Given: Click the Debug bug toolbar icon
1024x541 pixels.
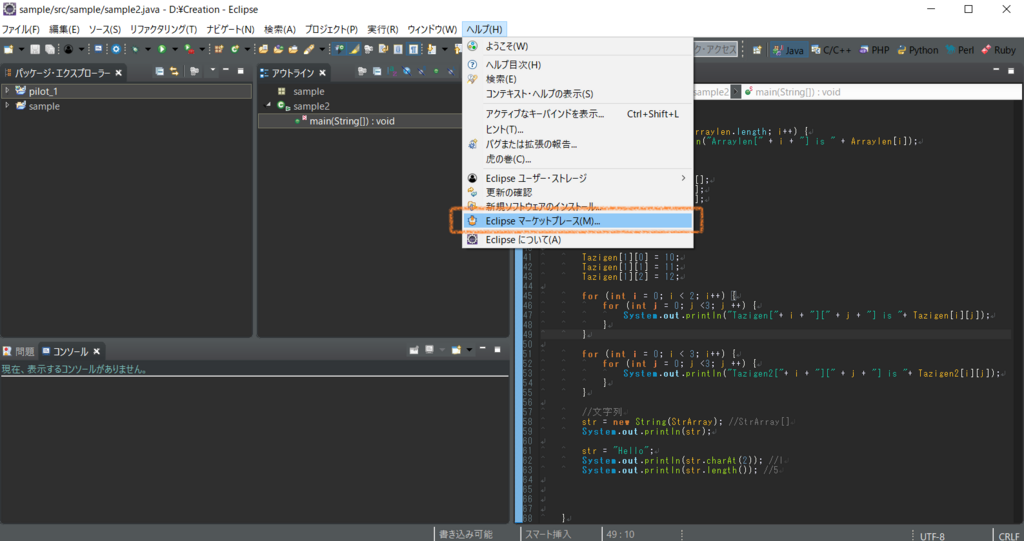Looking at the screenshot, I should click(x=135, y=49).
